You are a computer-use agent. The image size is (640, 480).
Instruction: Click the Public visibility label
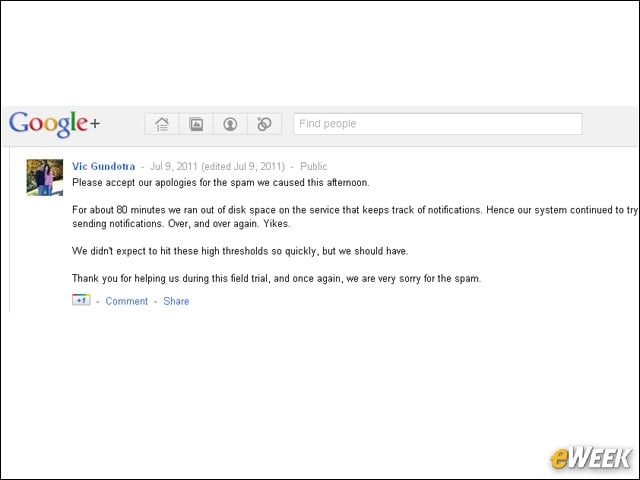tap(313, 167)
